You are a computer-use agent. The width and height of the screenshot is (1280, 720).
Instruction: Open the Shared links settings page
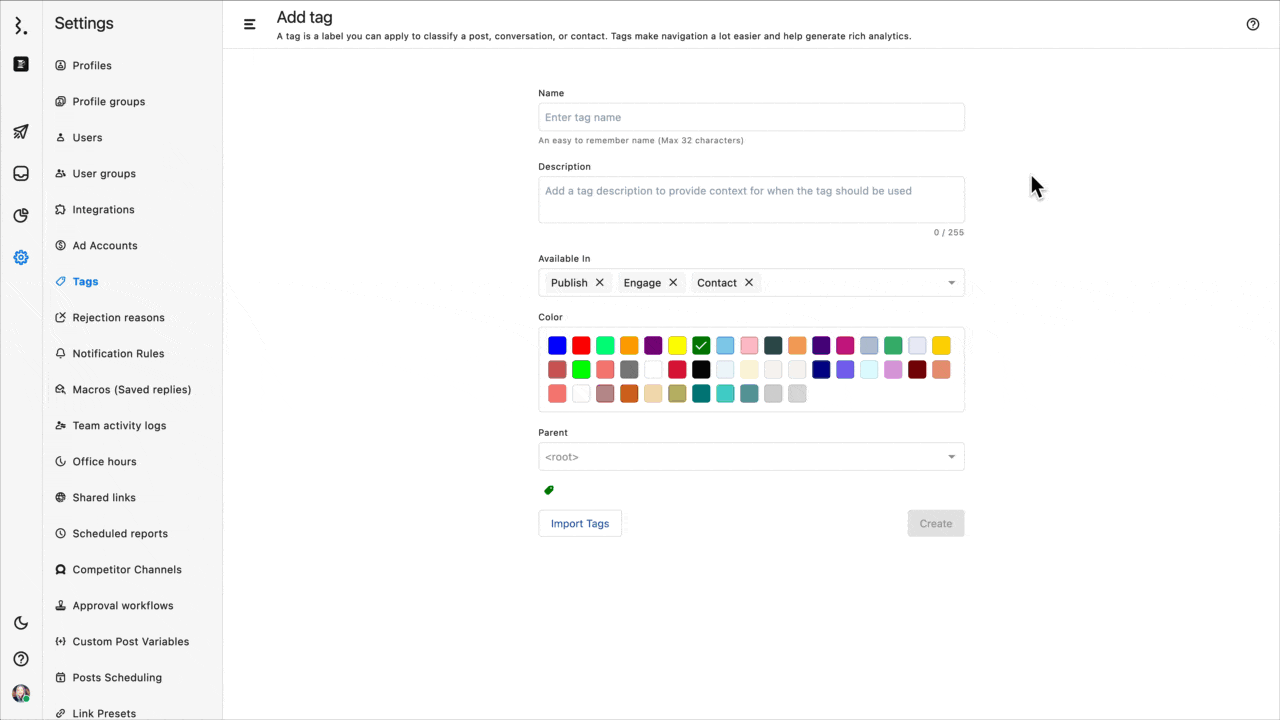[x=104, y=497]
